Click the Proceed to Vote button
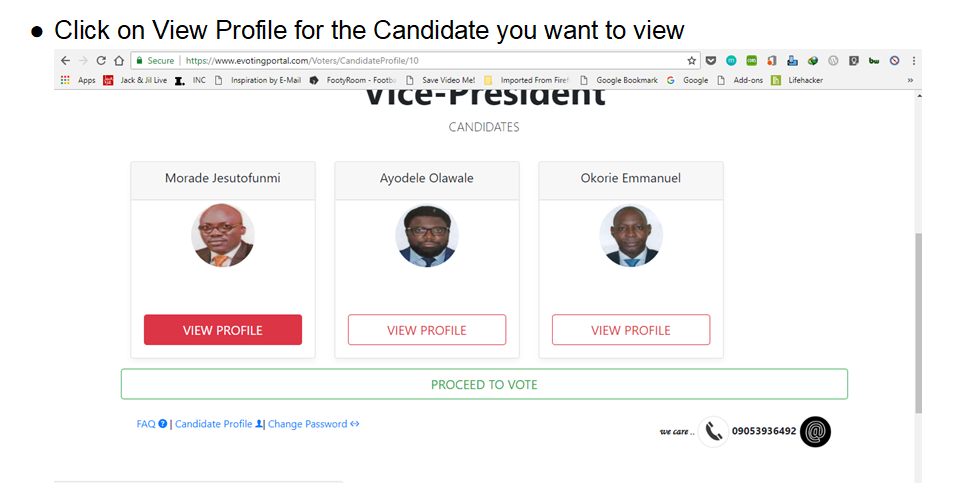This screenshot has height=483, width=970. click(x=484, y=384)
